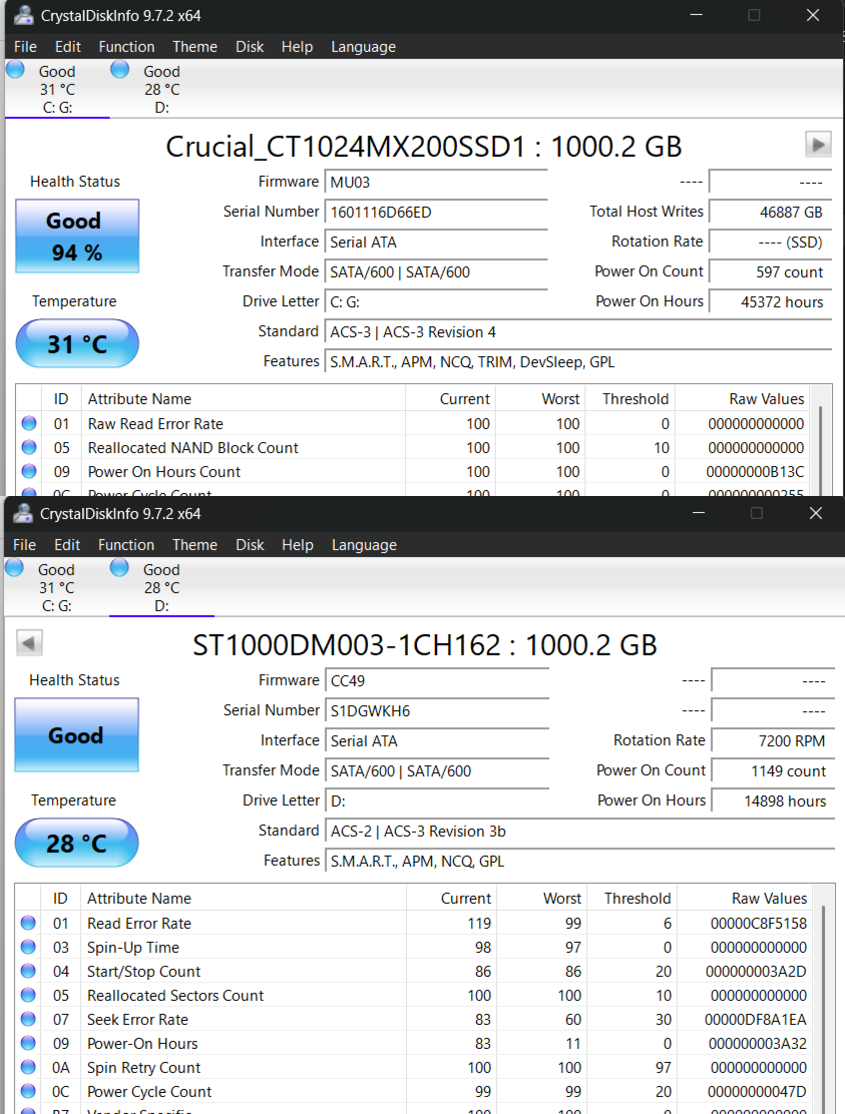Open File menu in top window
This screenshot has width=845, height=1114.
[x=25, y=47]
